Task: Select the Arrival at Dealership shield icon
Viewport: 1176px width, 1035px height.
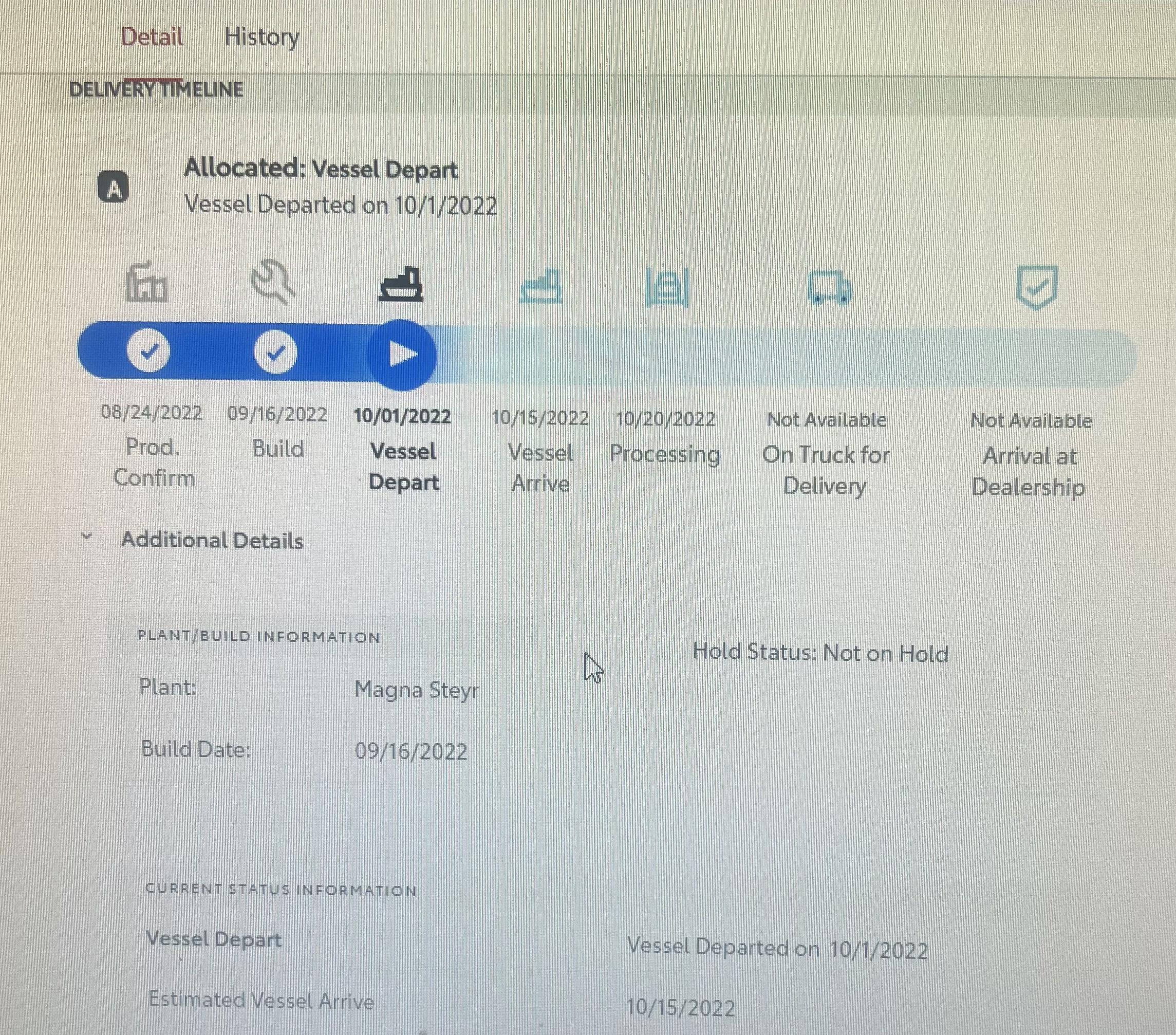Action: point(1037,287)
